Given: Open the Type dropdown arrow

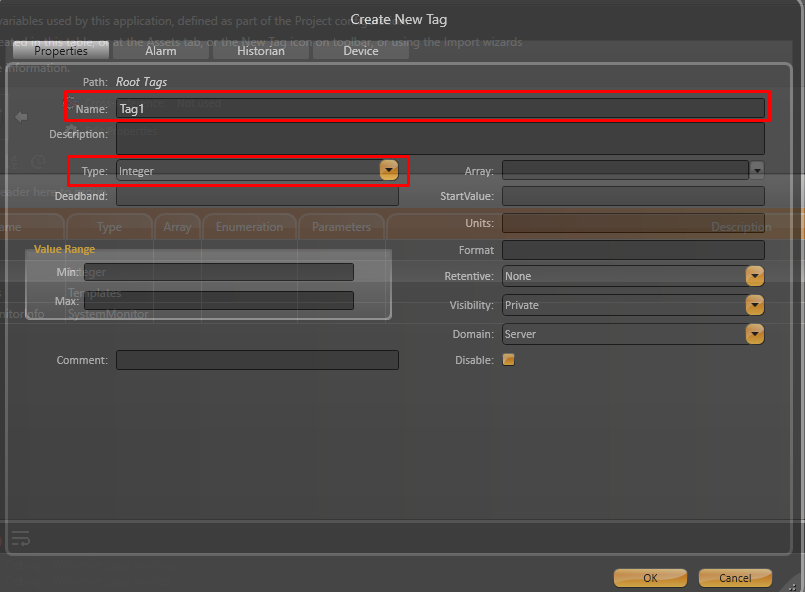Looking at the screenshot, I should coord(389,171).
